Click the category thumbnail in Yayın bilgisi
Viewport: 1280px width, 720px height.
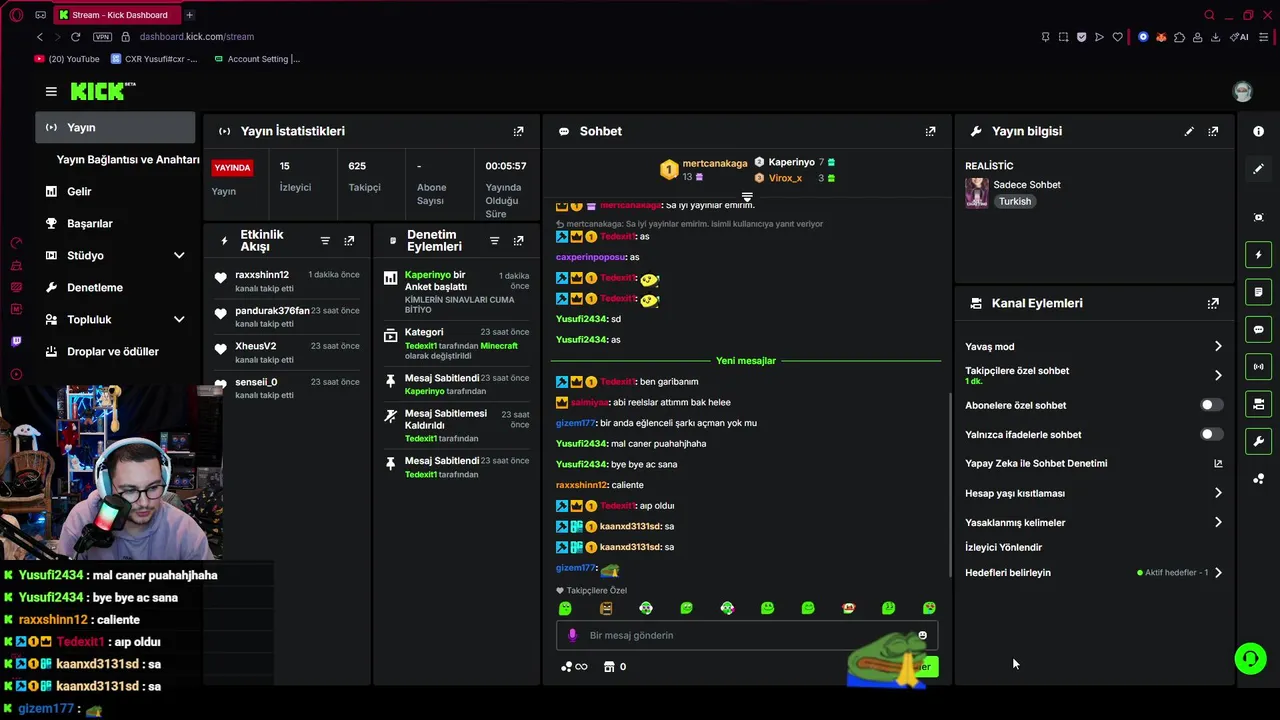click(x=977, y=192)
